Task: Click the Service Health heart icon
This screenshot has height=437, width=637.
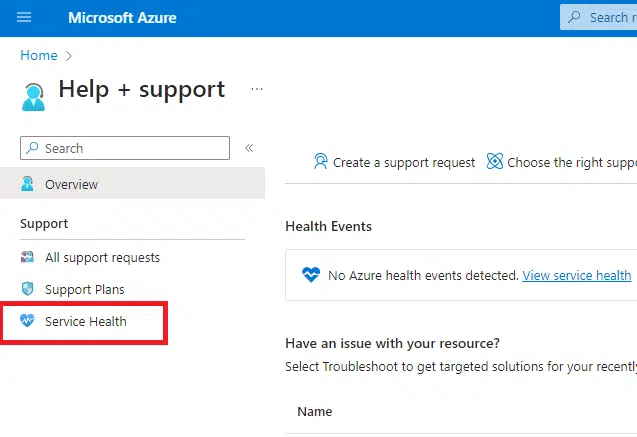Action: (27, 320)
